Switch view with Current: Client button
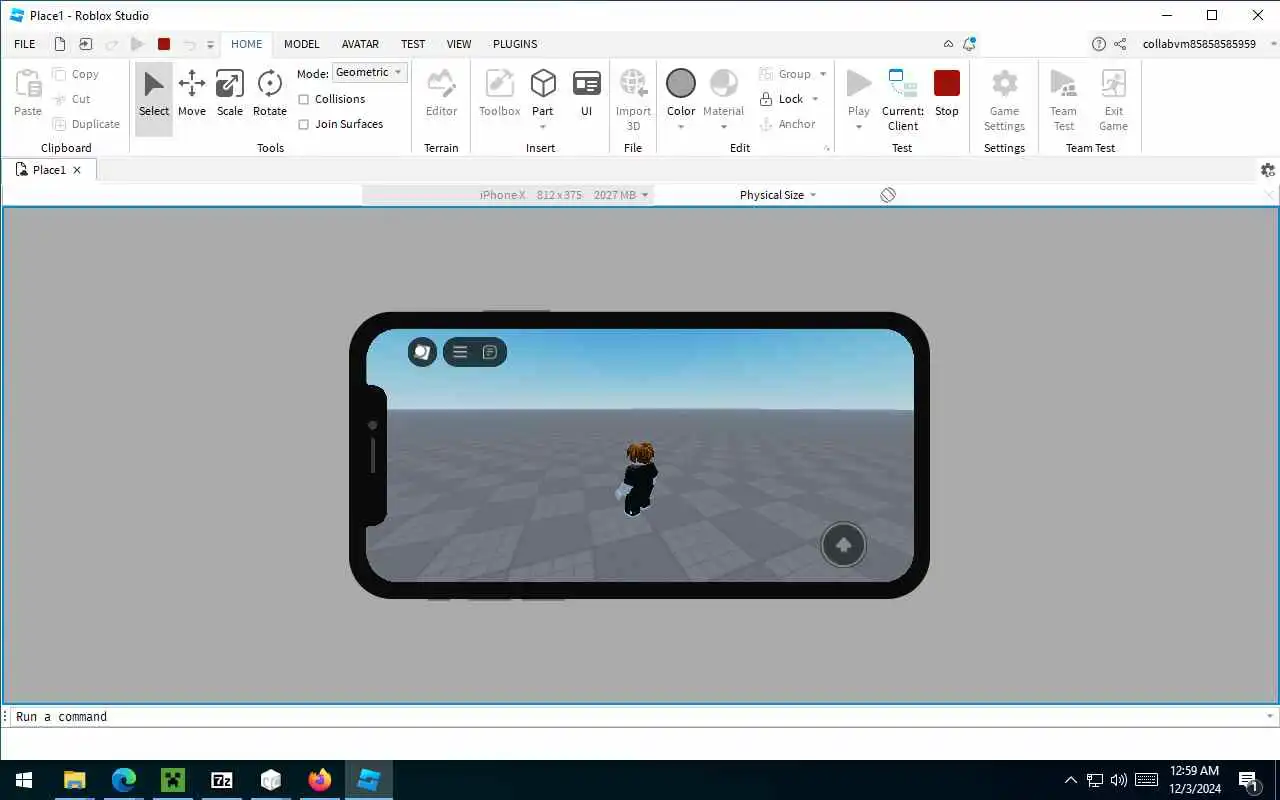 pos(903,100)
